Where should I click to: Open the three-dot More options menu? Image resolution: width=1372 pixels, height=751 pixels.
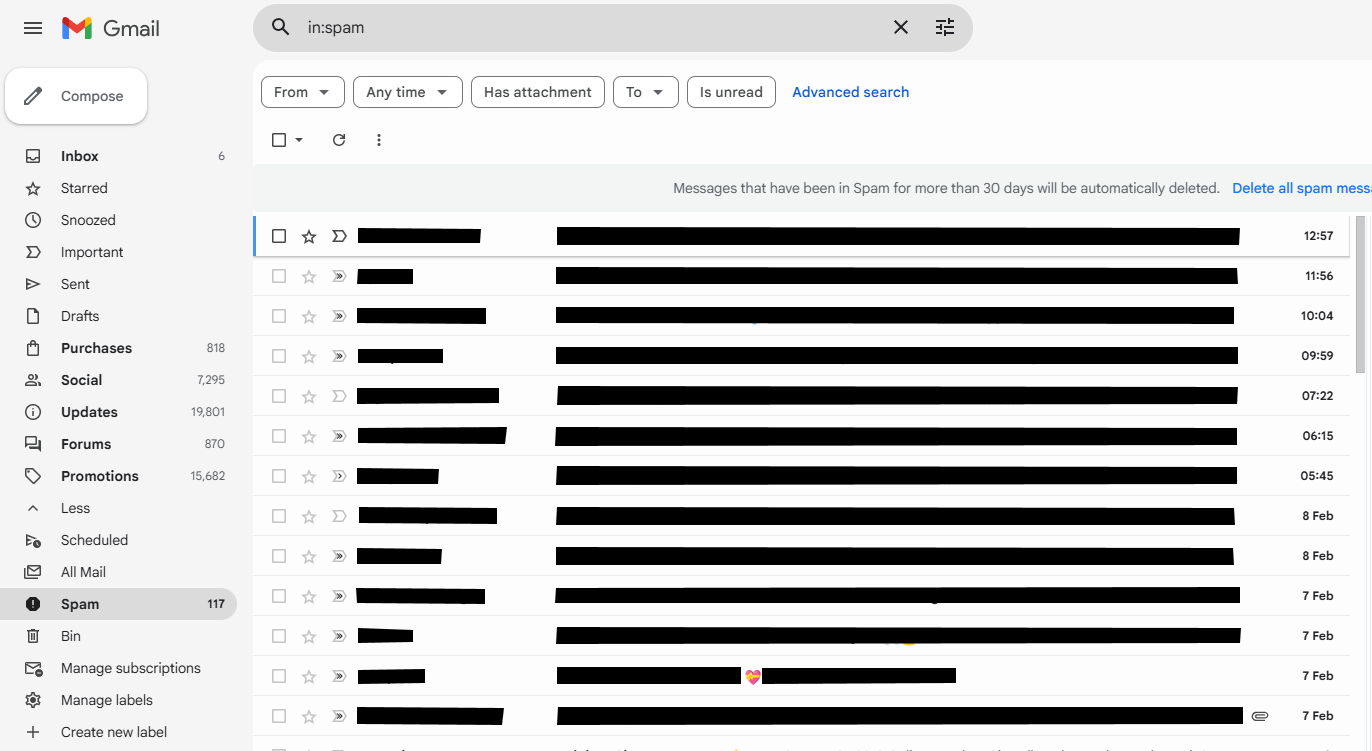pos(379,140)
